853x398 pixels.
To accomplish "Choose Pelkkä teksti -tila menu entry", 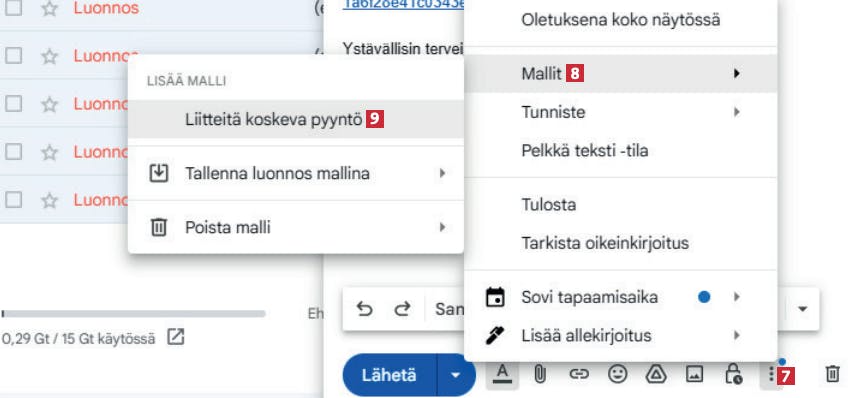I will 620,151.
